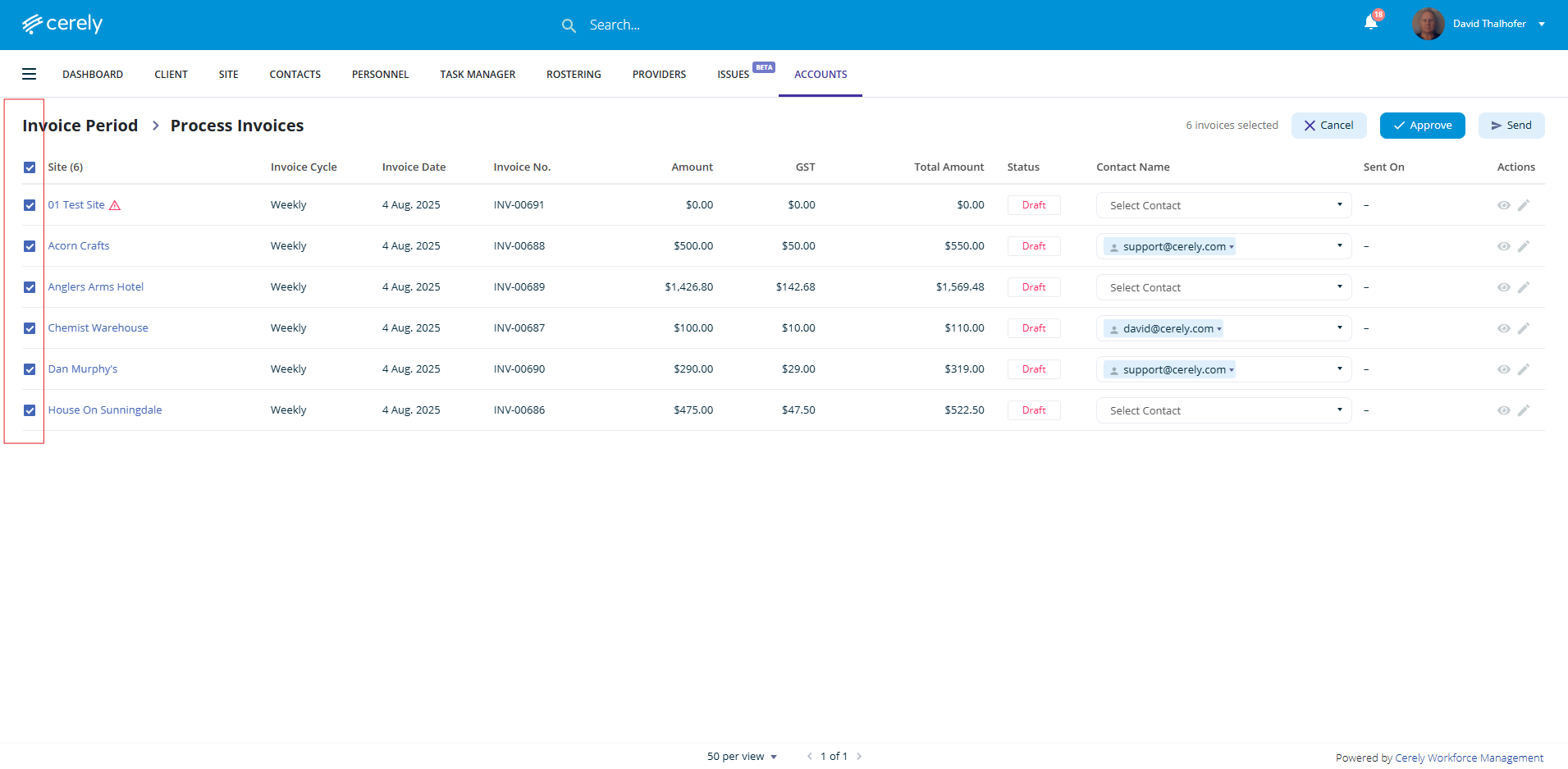The height and width of the screenshot is (769, 1568).
Task: Click the search magnifier icon
Action: coord(568,25)
